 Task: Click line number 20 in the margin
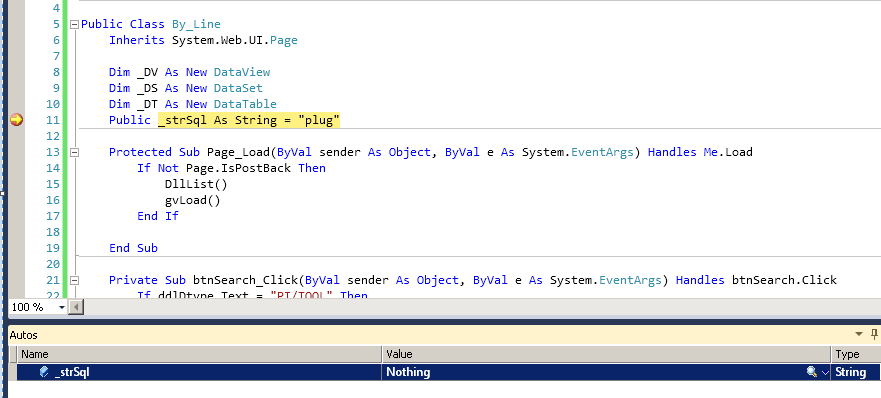(x=52, y=264)
